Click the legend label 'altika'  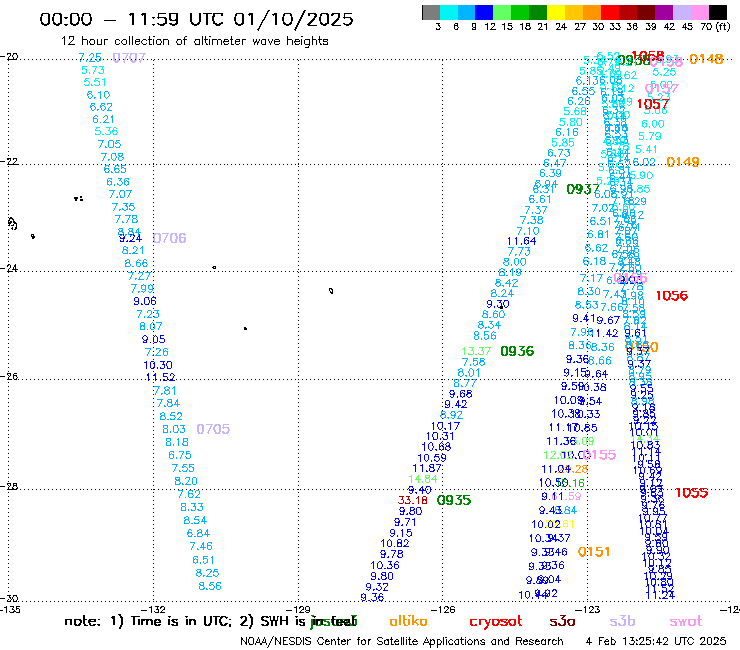[409, 621]
